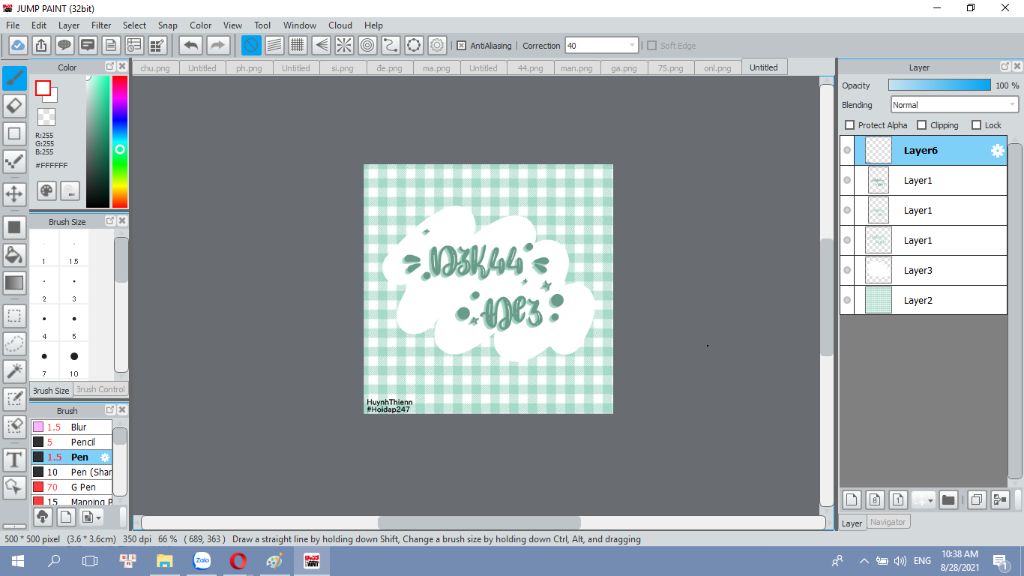The image size is (1024, 576).
Task: Click the rainbow hue bar
Action: pos(120,142)
